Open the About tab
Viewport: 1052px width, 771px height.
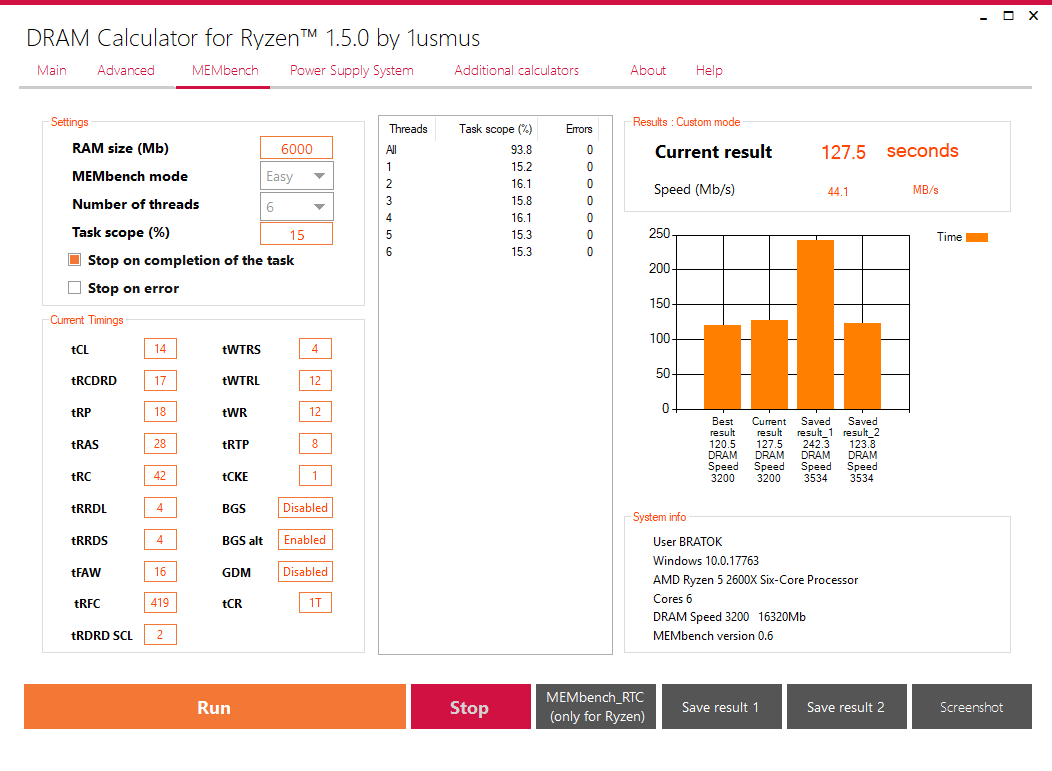click(647, 70)
